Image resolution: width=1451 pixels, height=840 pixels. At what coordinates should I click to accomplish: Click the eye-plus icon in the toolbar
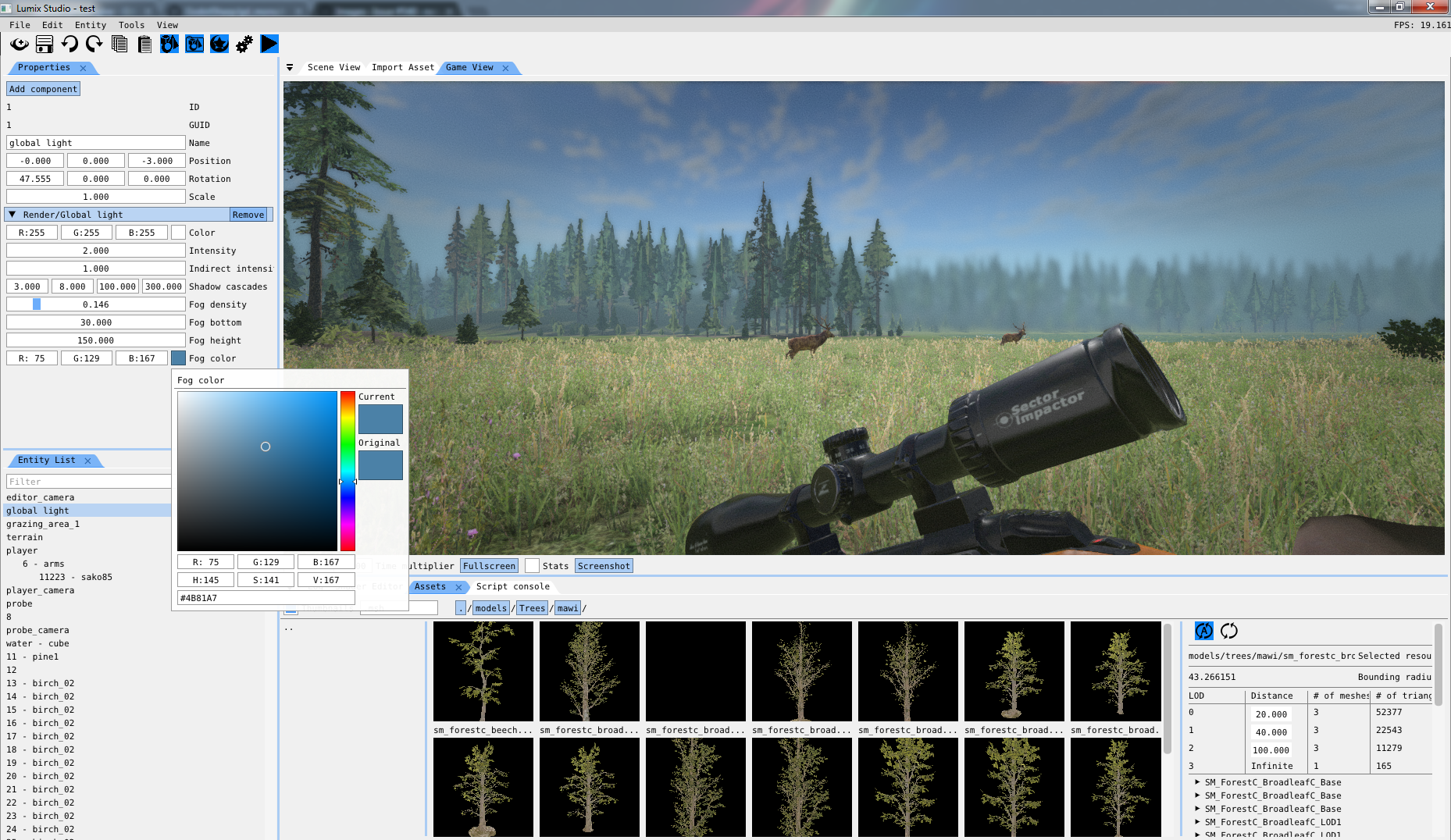[x=20, y=44]
